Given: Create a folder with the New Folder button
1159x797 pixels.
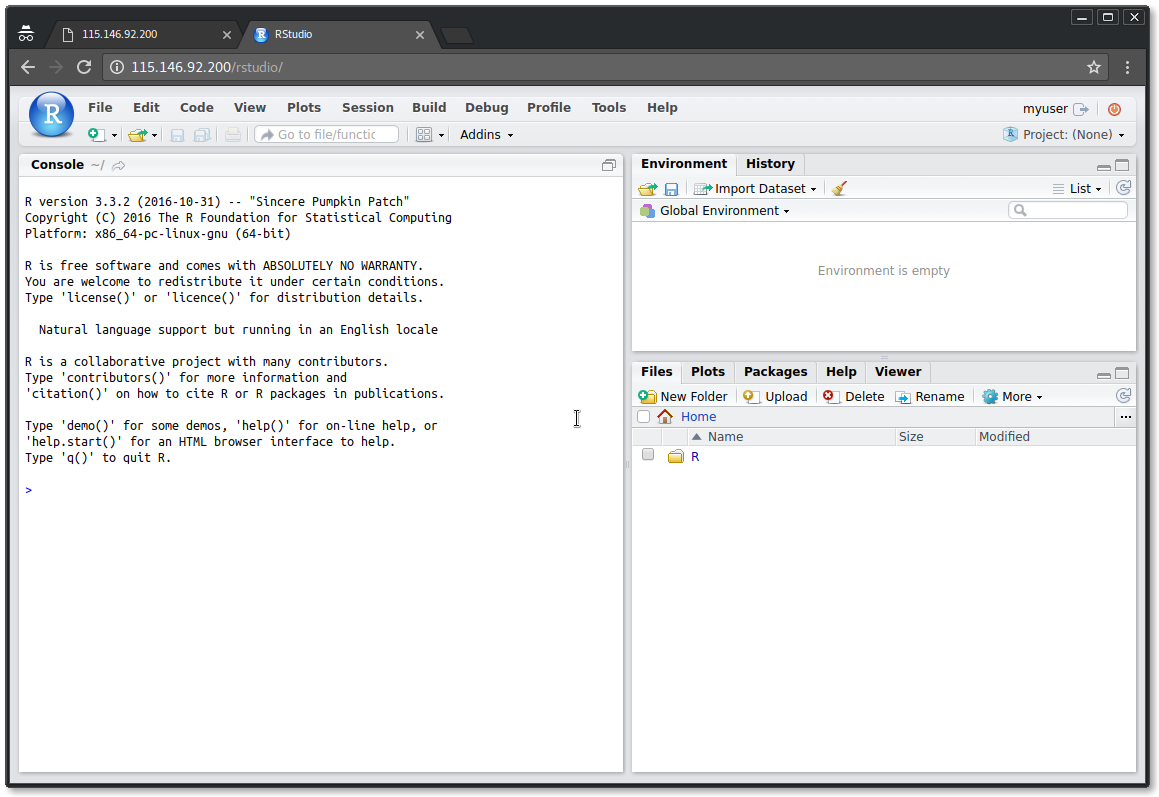Looking at the screenshot, I should tap(683, 396).
